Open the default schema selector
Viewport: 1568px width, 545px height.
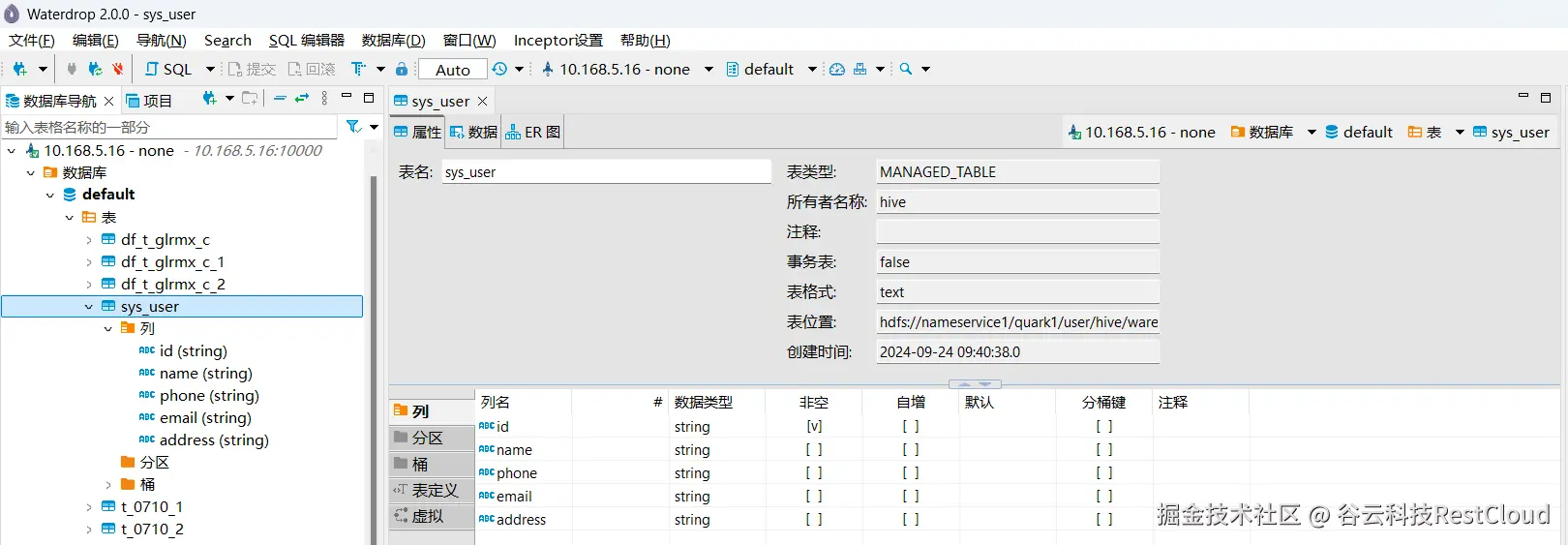[771, 69]
